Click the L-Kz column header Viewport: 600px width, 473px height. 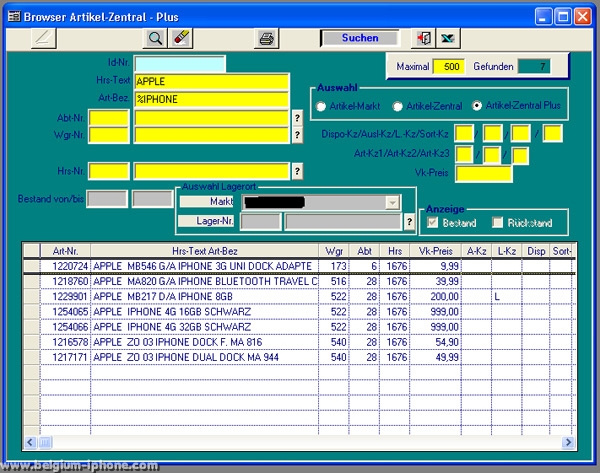[x=507, y=251]
